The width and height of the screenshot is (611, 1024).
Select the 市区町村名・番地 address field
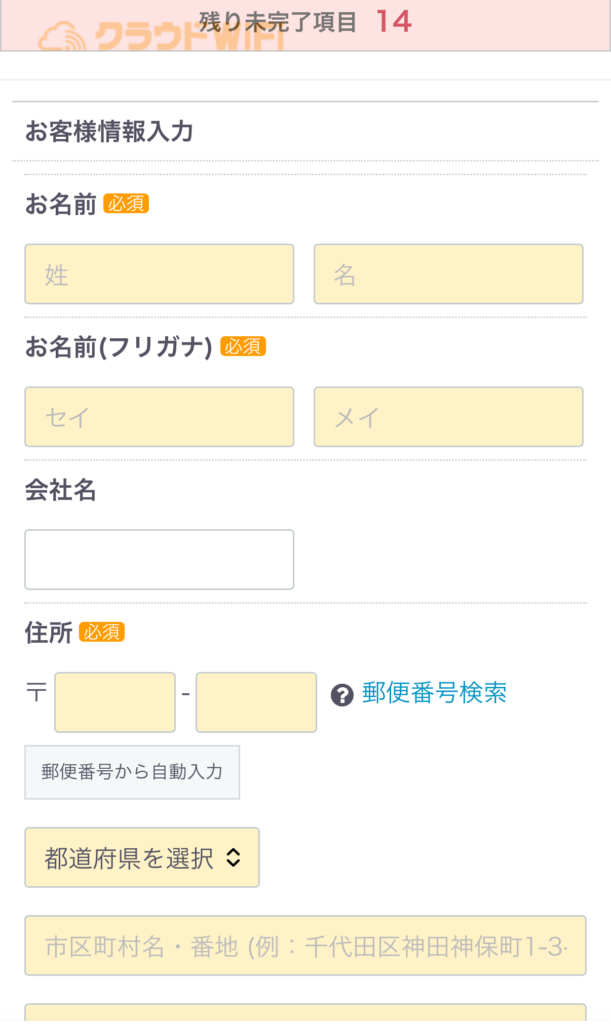305,945
